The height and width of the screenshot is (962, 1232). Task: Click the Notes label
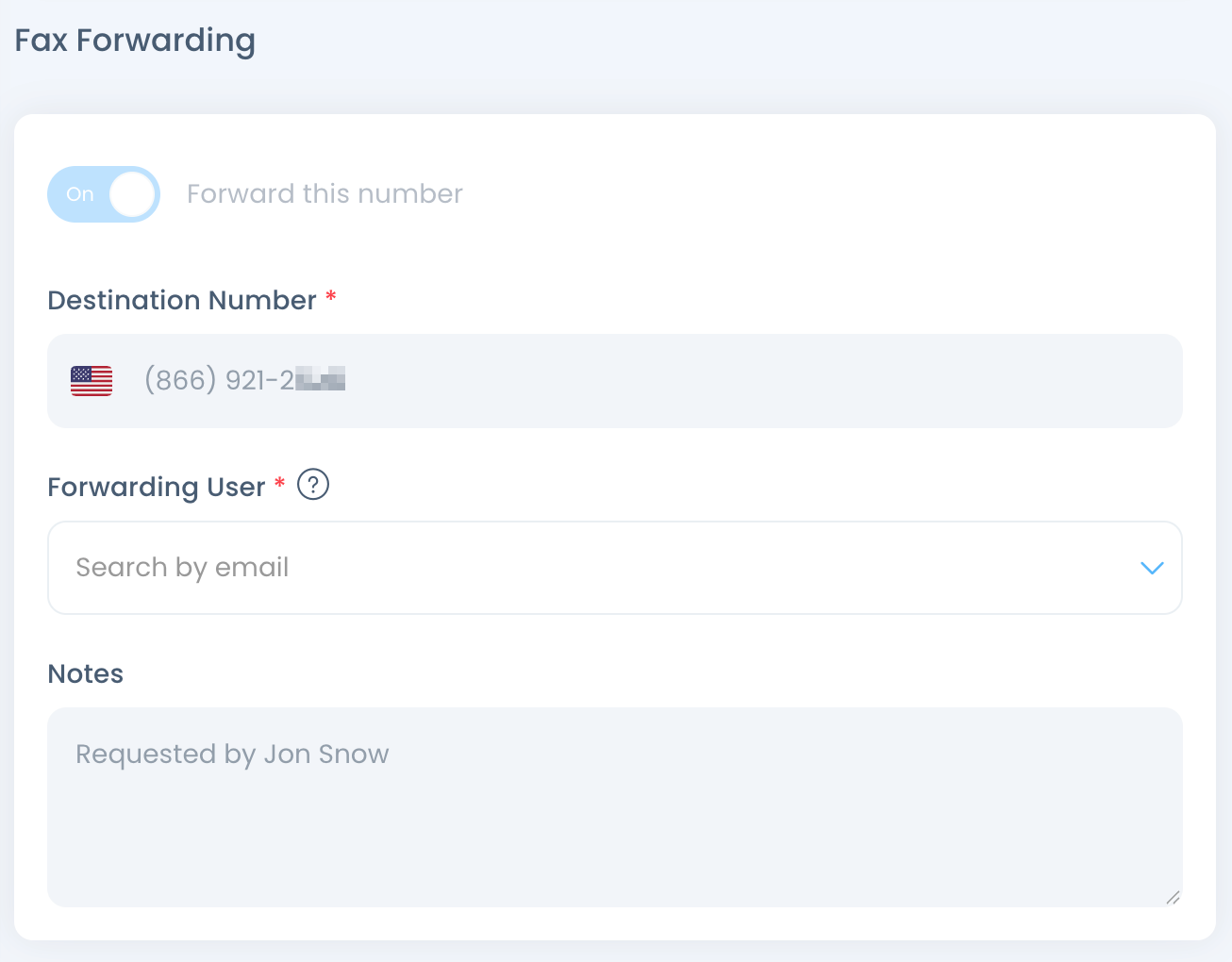[86, 673]
